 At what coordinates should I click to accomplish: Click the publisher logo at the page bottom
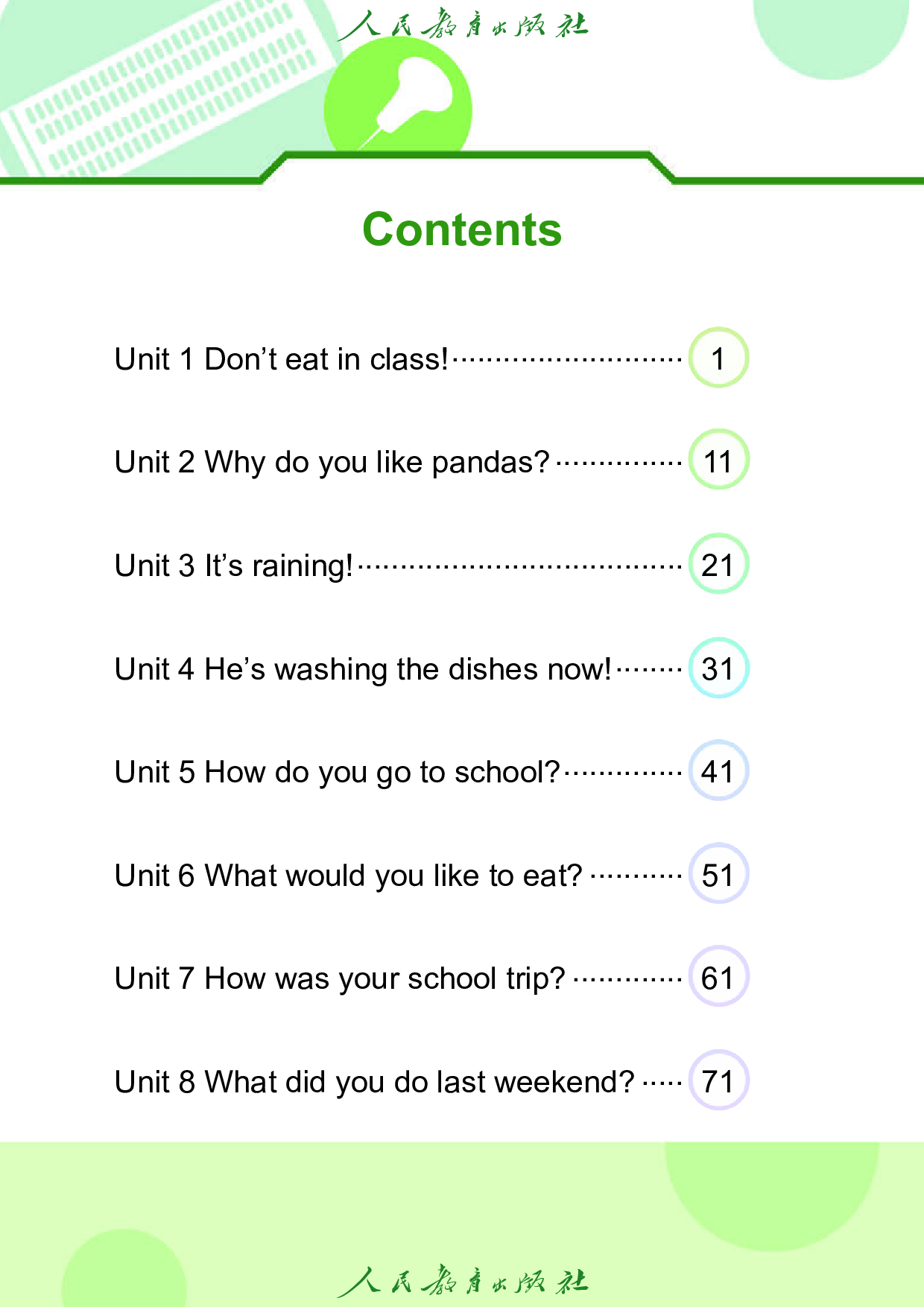coord(462,1282)
